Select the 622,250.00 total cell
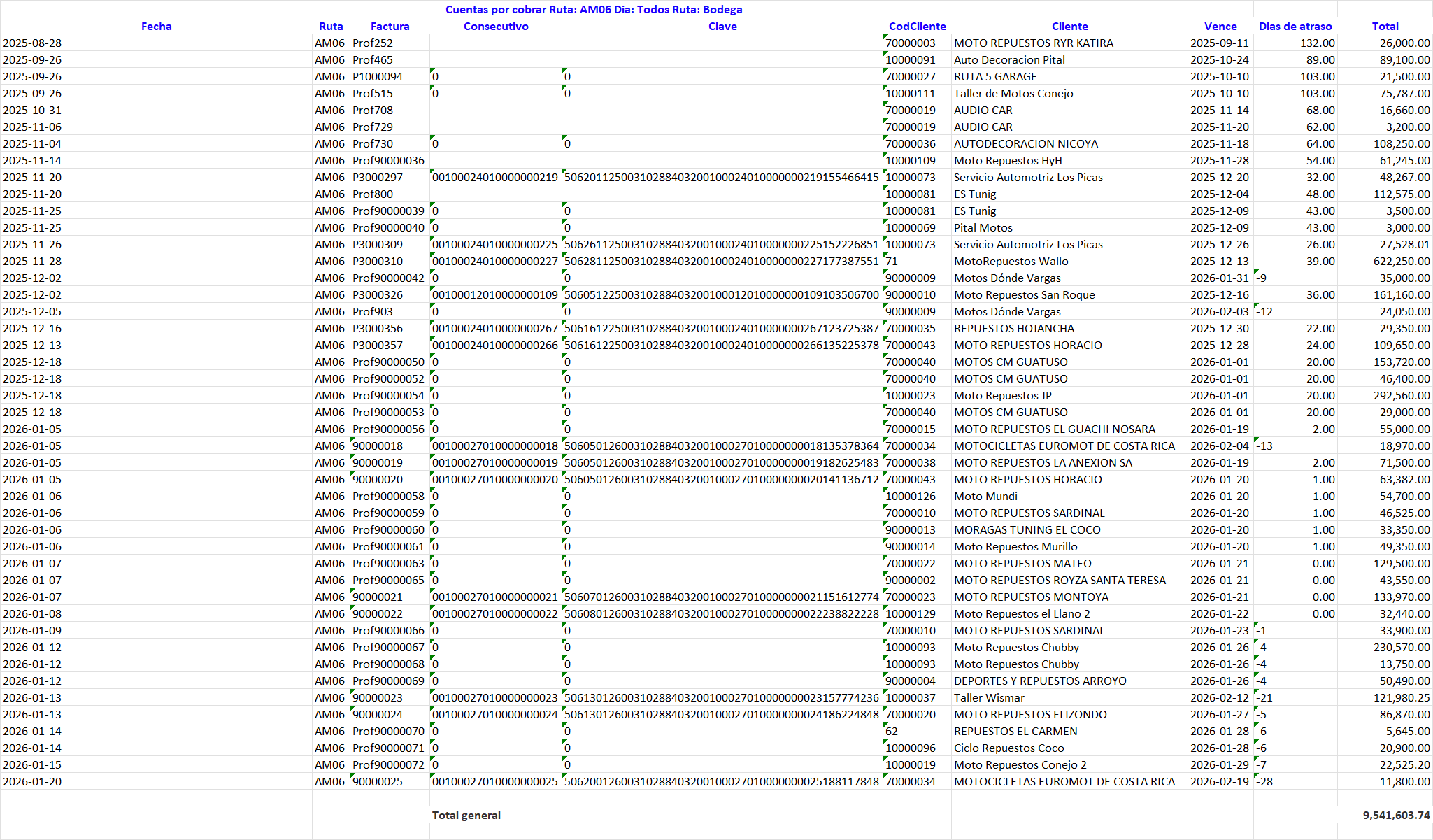The height and width of the screenshot is (840, 1433). [x=1401, y=262]
